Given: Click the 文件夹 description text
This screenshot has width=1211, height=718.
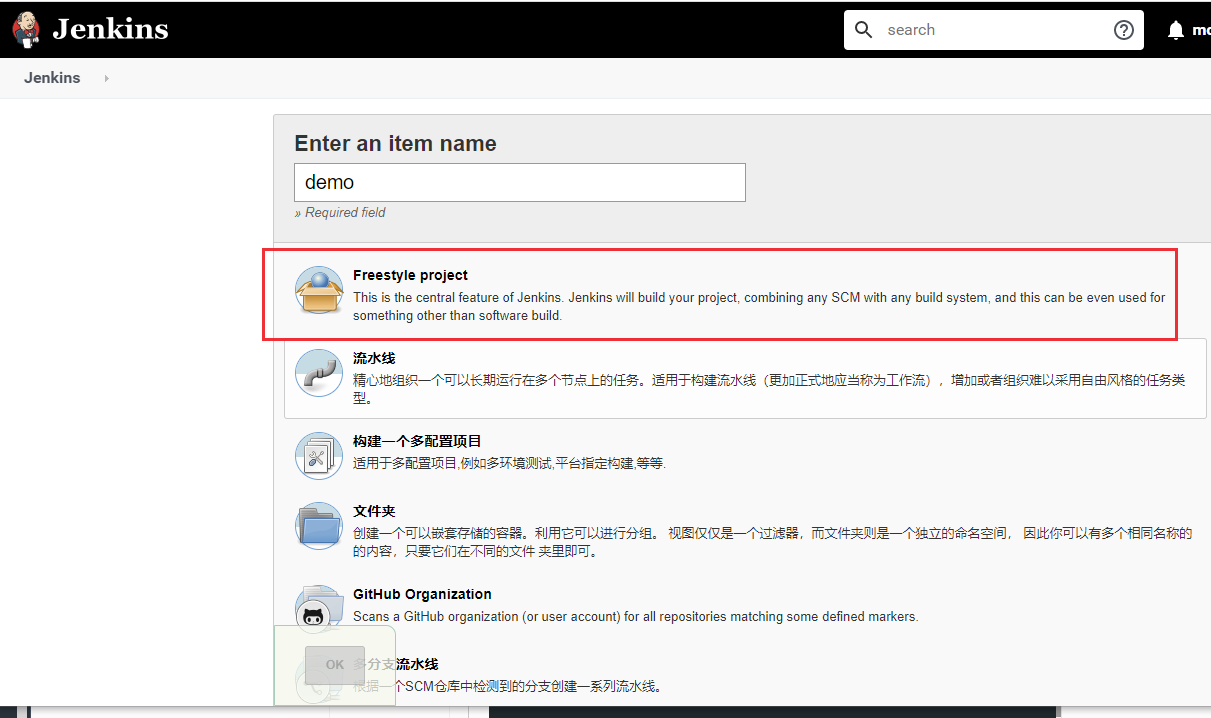Looking at the screenshot, I should point(772,542).
